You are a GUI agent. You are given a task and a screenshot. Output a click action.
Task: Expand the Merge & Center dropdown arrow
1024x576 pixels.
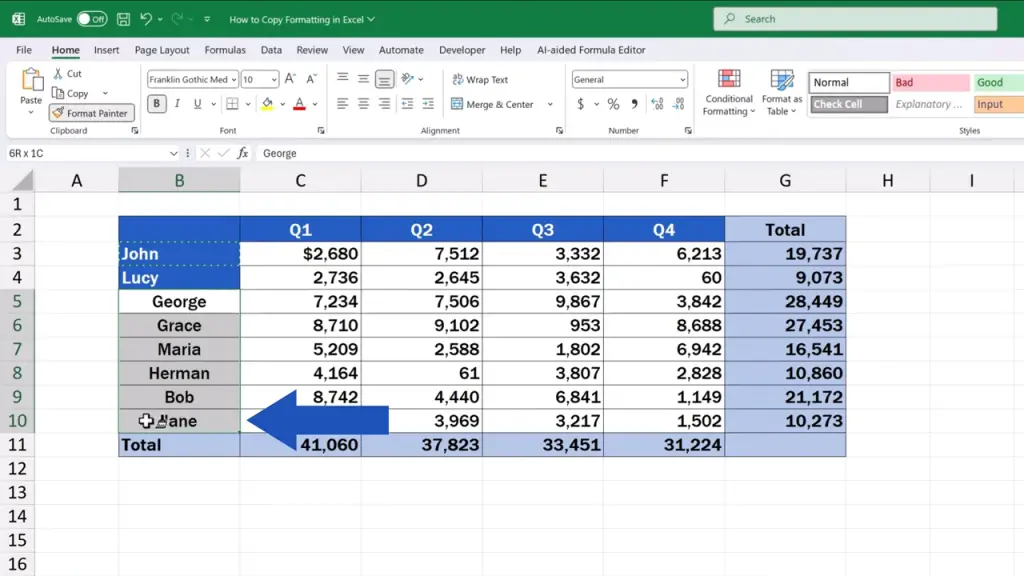click(x=550, y=104)
